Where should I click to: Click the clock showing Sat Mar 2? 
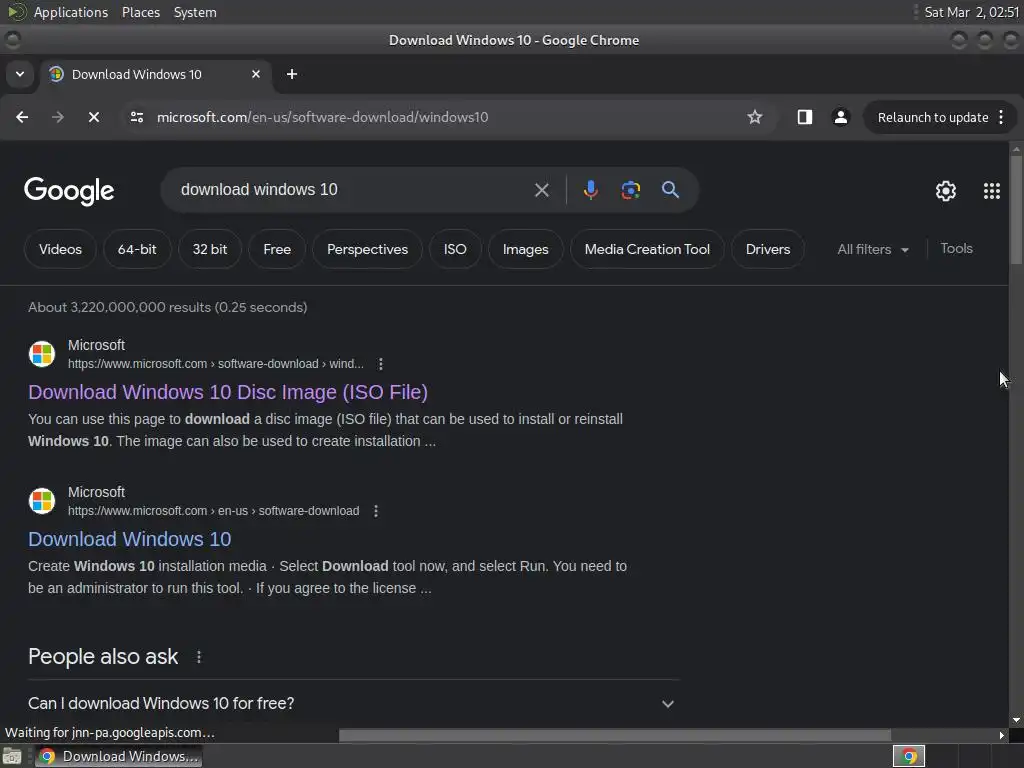(972, 12)
